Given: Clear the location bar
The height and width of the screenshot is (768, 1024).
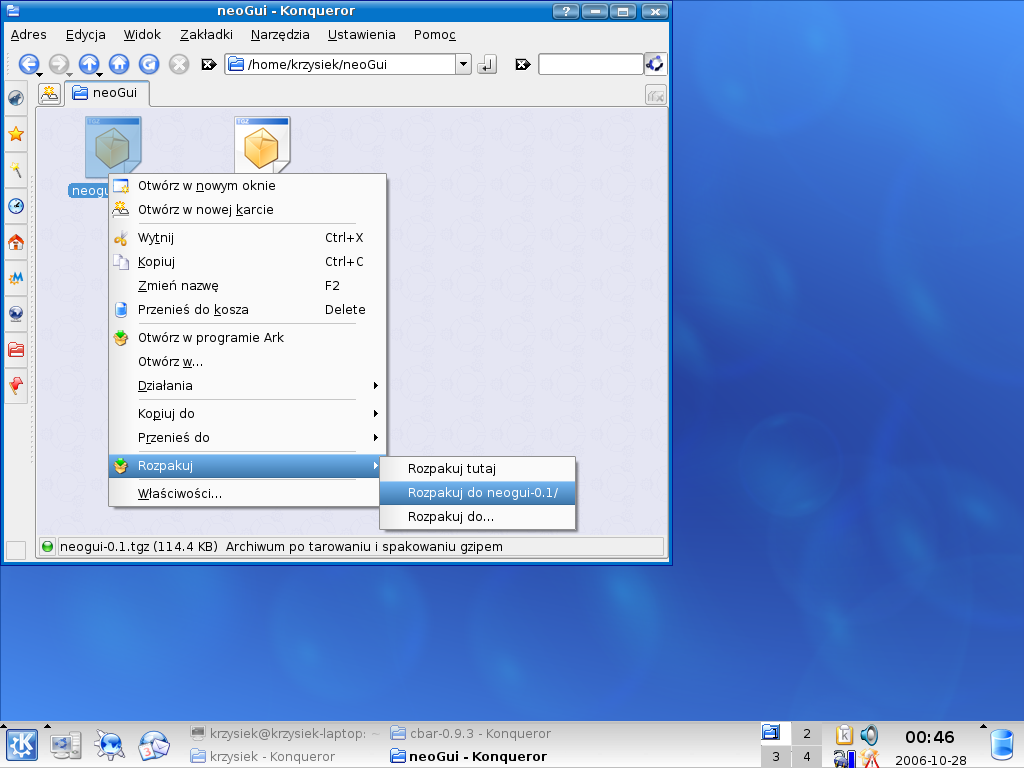Looking at the screenshot, I should click(x=209, y=64).
